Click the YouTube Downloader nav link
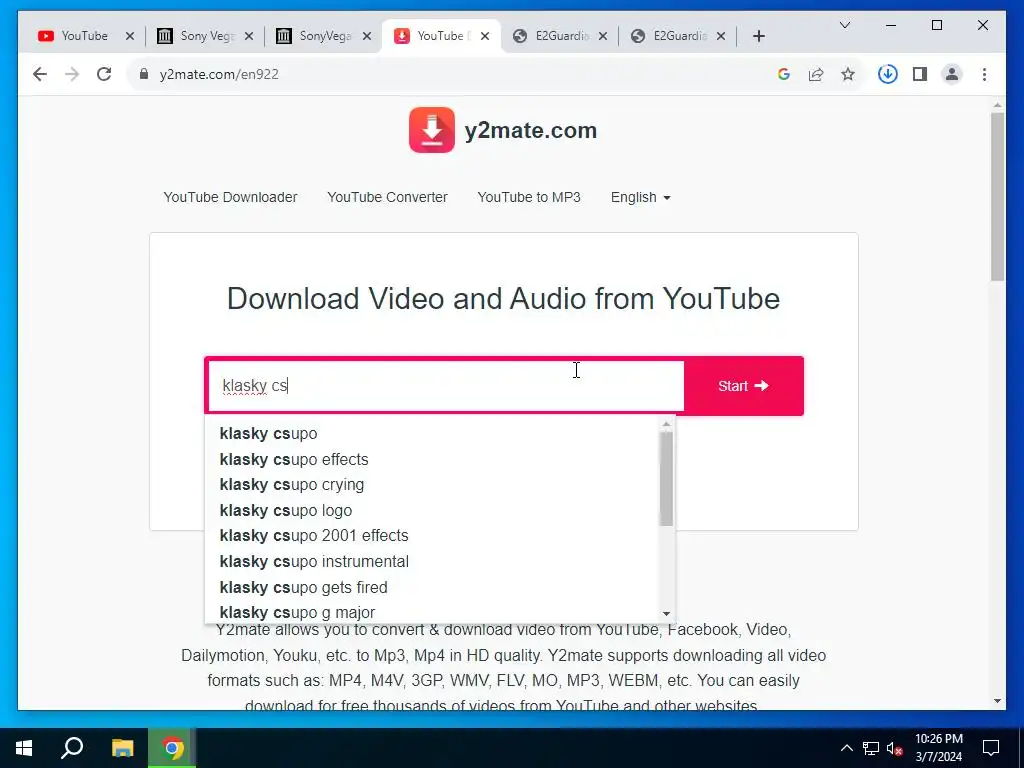The width and height of the screenshot is (1024, 768). pos(230,197)
